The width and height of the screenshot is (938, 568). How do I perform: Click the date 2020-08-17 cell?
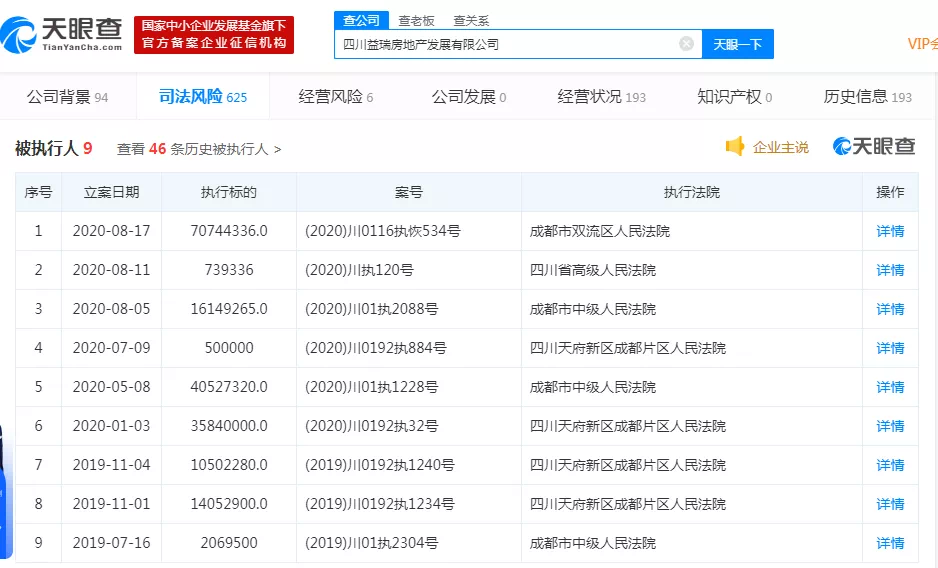pos(111,231)
